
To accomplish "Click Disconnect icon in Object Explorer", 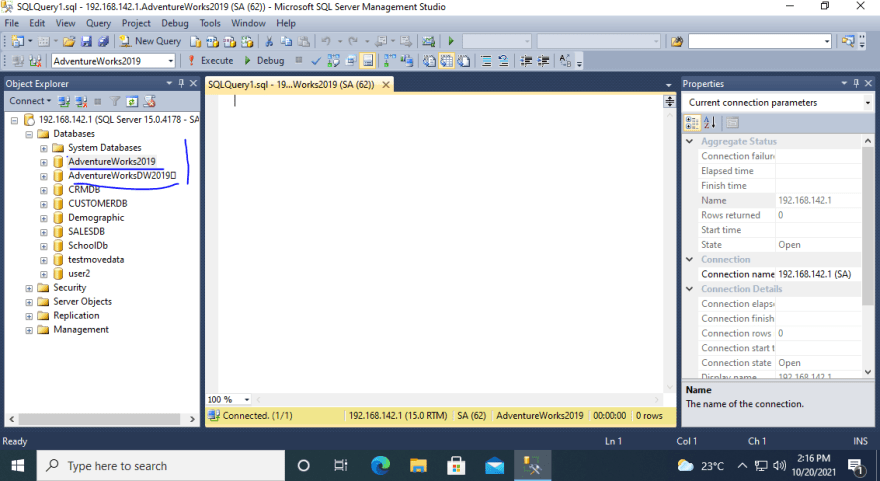I will tap(81, 102).
